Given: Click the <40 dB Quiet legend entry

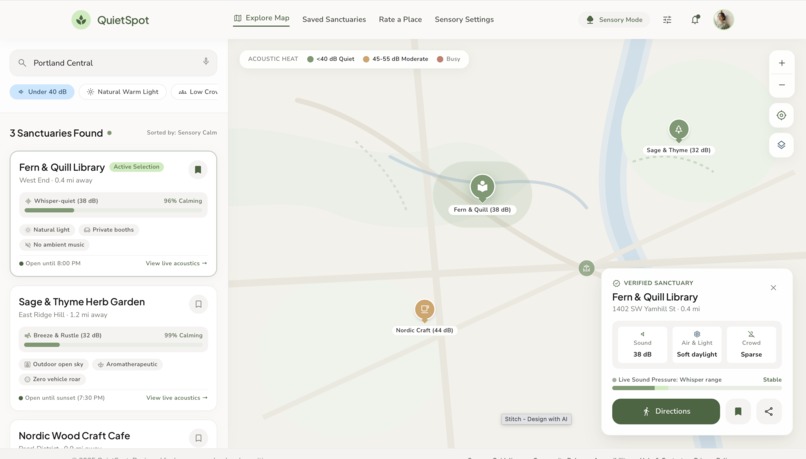Looking at the screenshot, I should click(331, 59).
